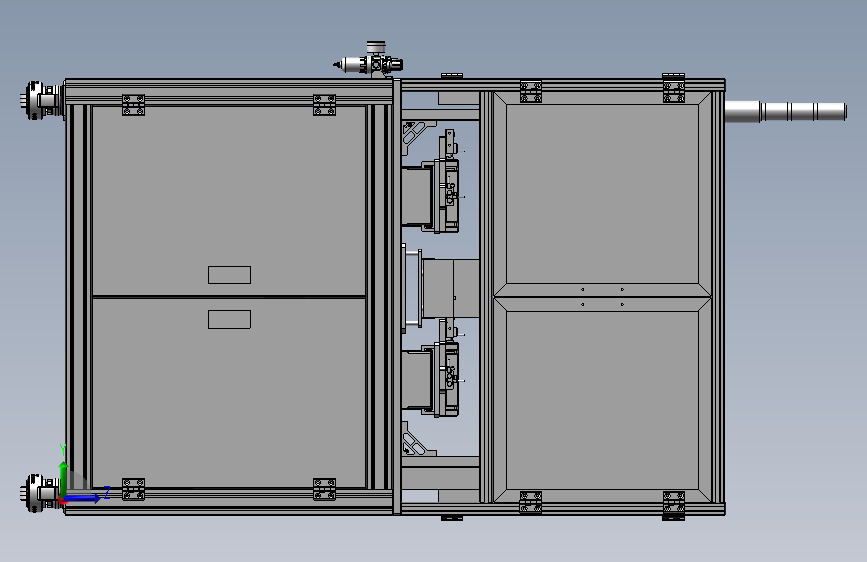
Task: Select the upper half of the left door panel
Action: (228, 201)
